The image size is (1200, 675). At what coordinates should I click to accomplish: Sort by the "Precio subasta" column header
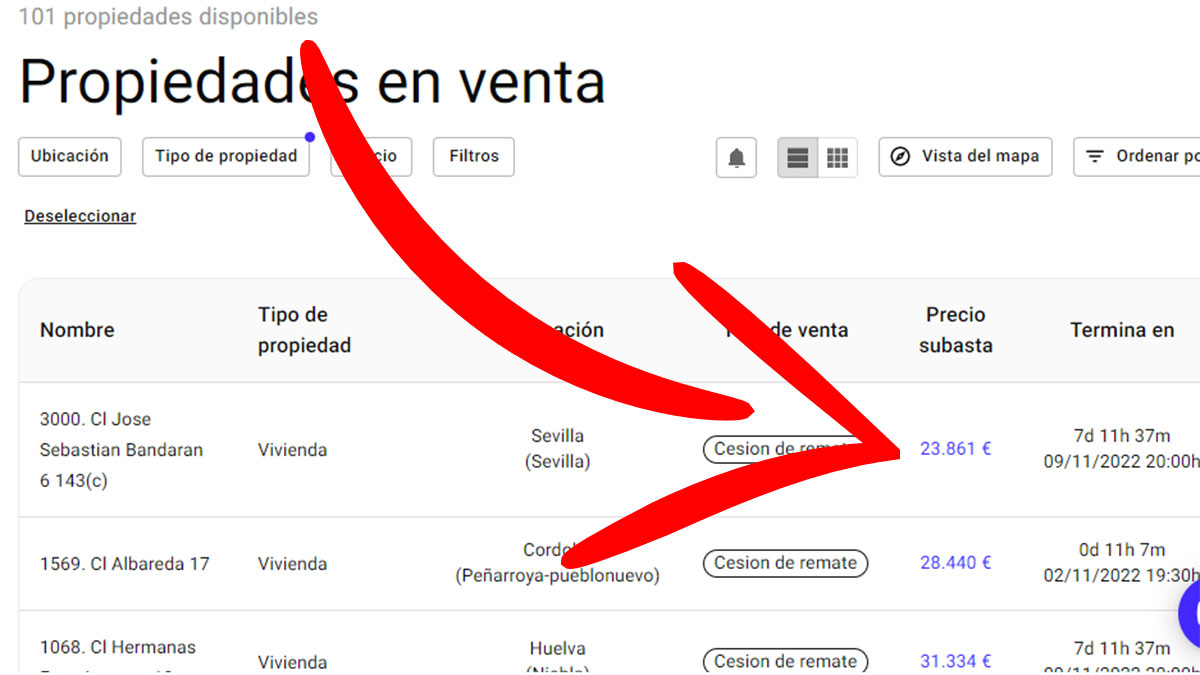955,330
